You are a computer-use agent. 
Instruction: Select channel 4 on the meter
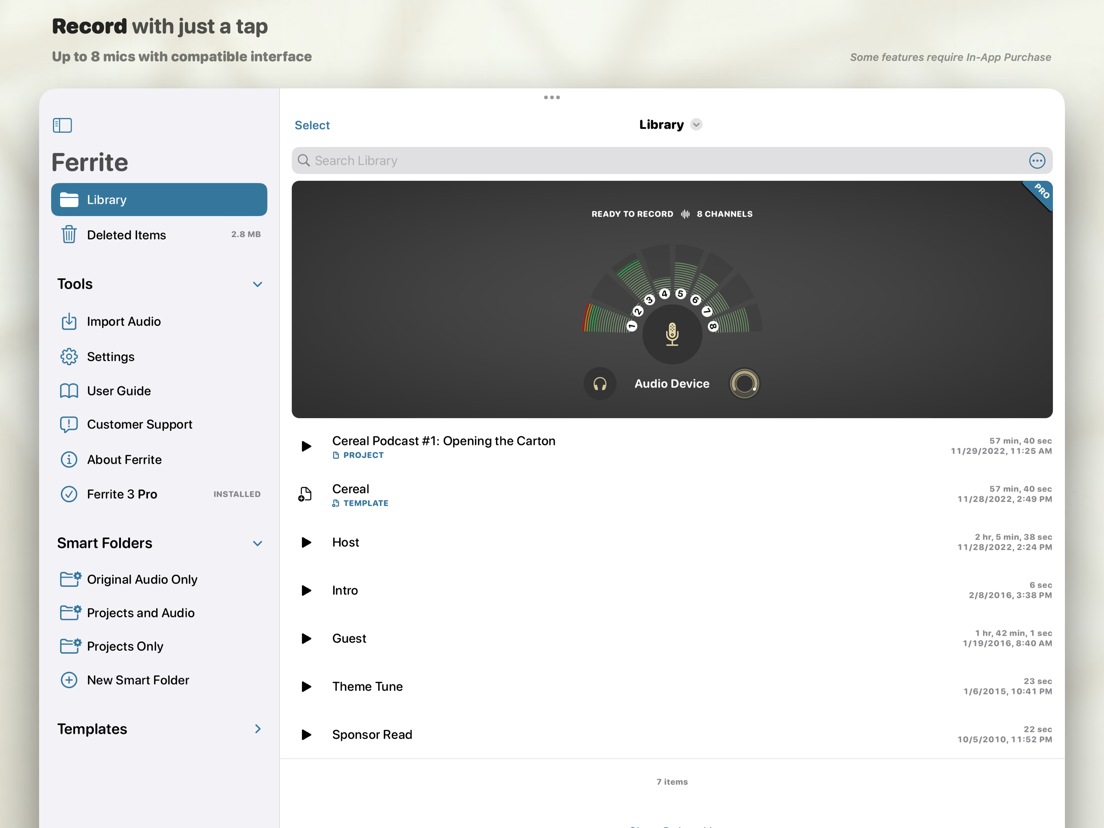pyautogui.click(x=664, y=294)
